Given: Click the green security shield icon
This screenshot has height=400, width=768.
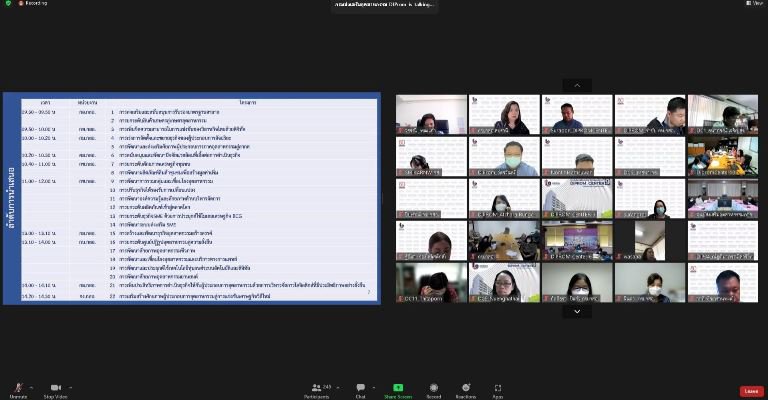Looking at the screenshot, I should [8, 3].
